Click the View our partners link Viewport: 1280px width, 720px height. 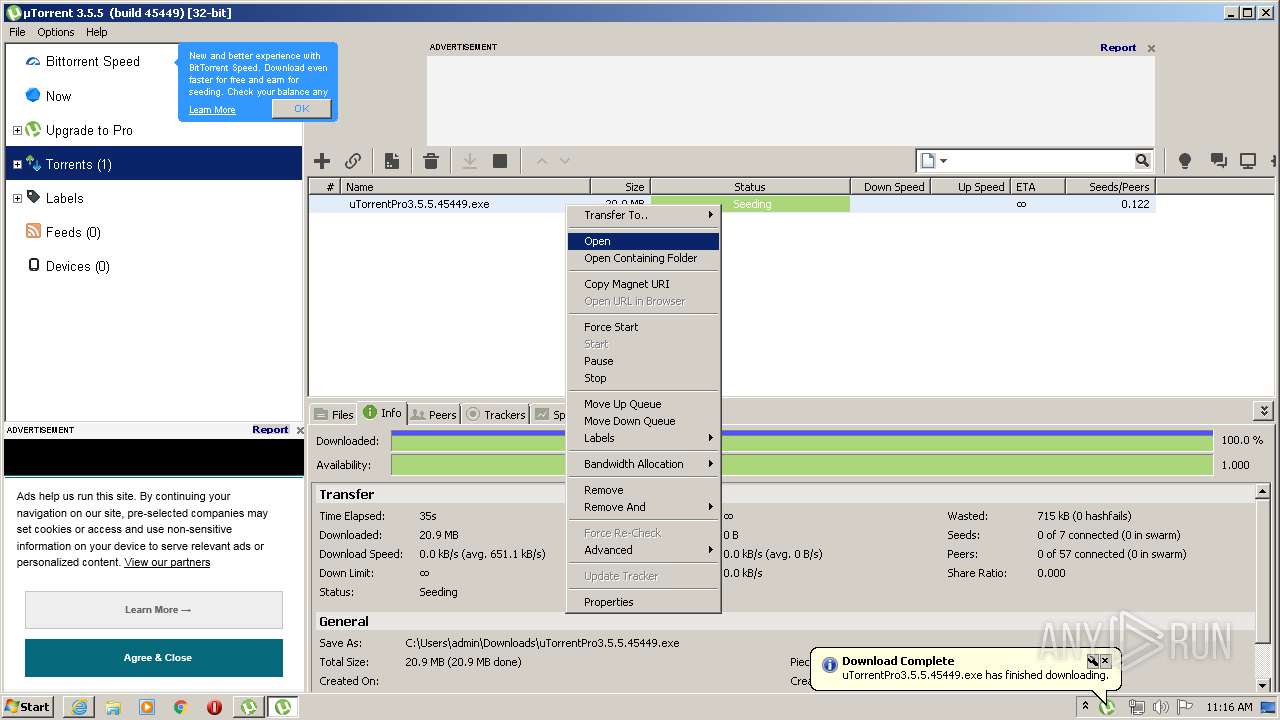167,562
